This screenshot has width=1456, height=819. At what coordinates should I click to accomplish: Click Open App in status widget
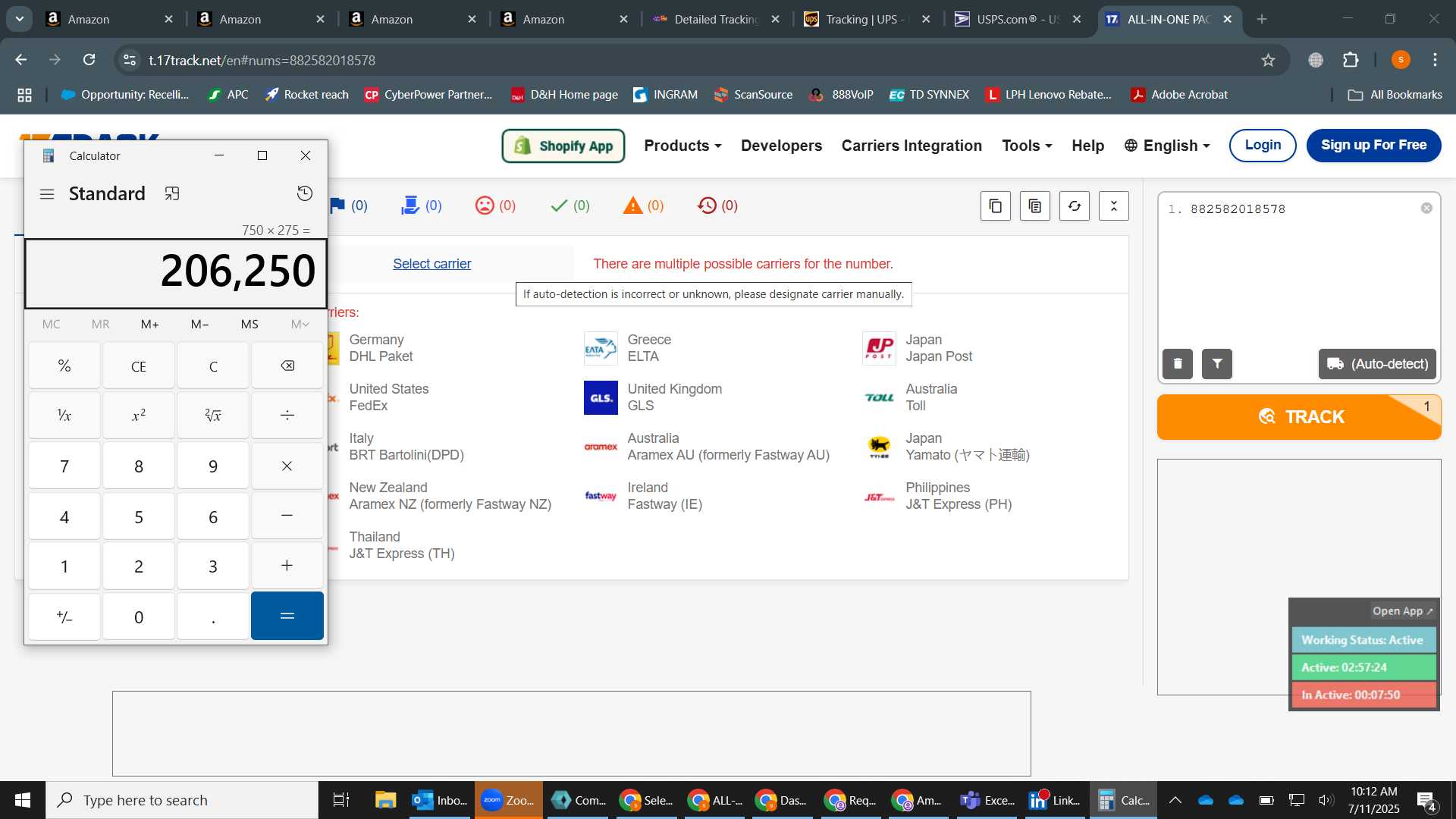pos(1402,611)
